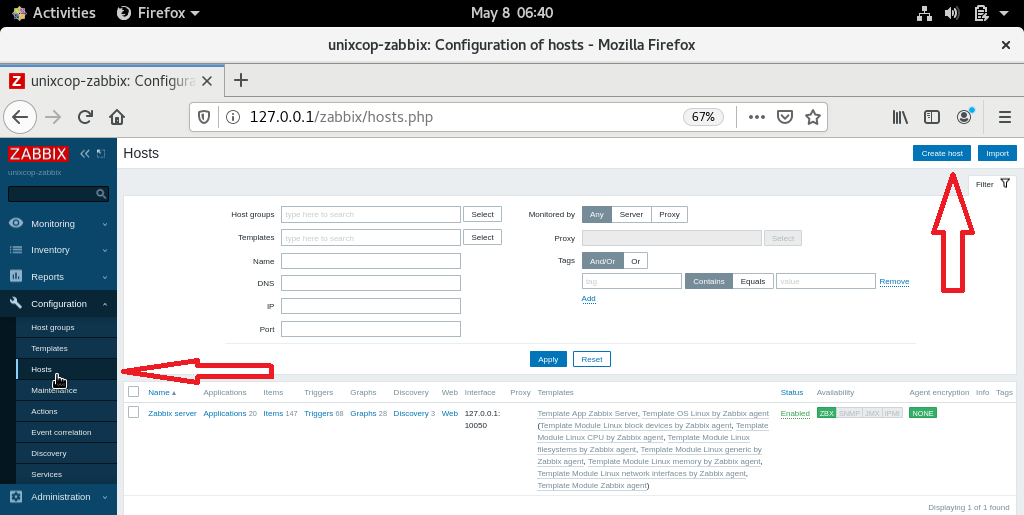Open page actions three-dot menu
The image size is (1024, 515).
coord(756,117)
